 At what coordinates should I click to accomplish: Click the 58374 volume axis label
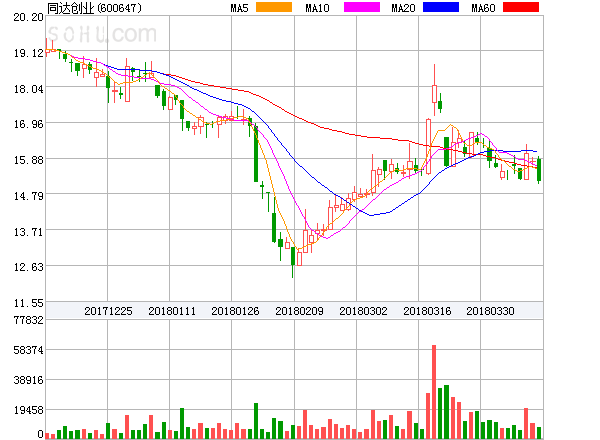tap(28, 350)
